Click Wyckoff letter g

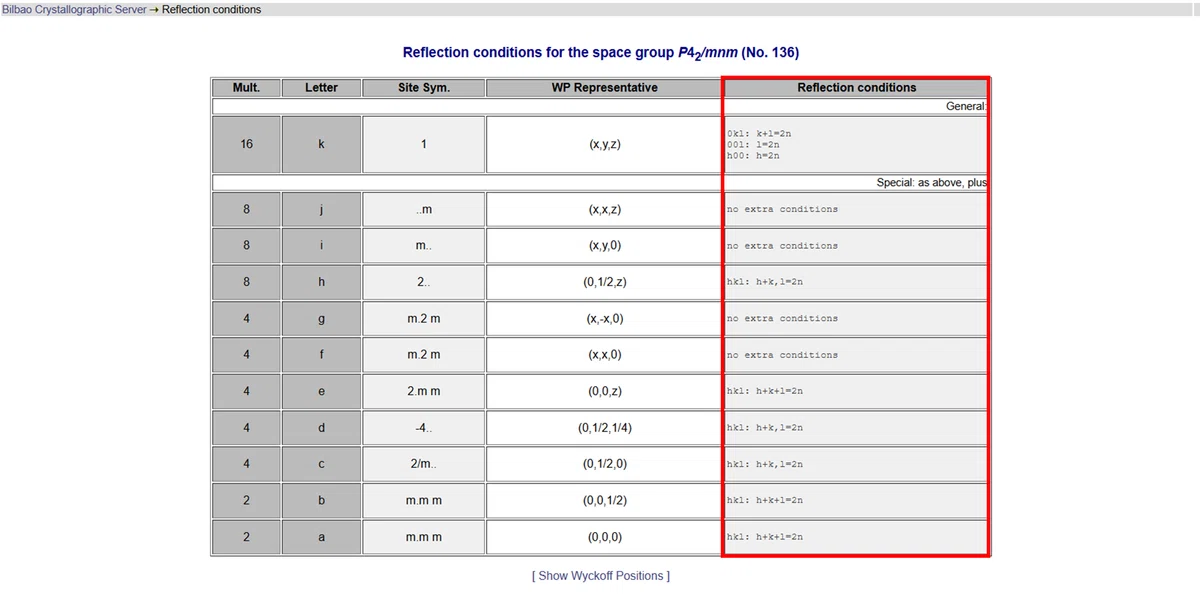tap(321, 319)
